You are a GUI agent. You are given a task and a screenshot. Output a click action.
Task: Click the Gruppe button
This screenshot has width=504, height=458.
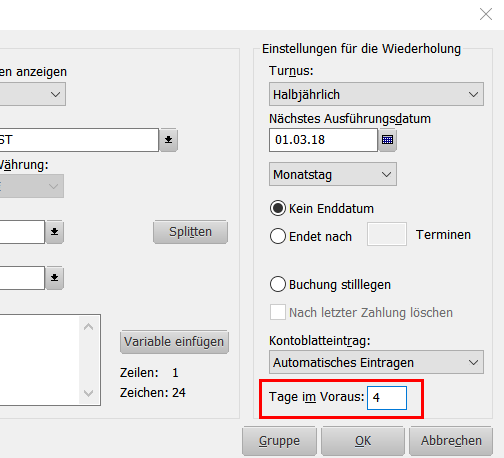[x=279, y=441]
